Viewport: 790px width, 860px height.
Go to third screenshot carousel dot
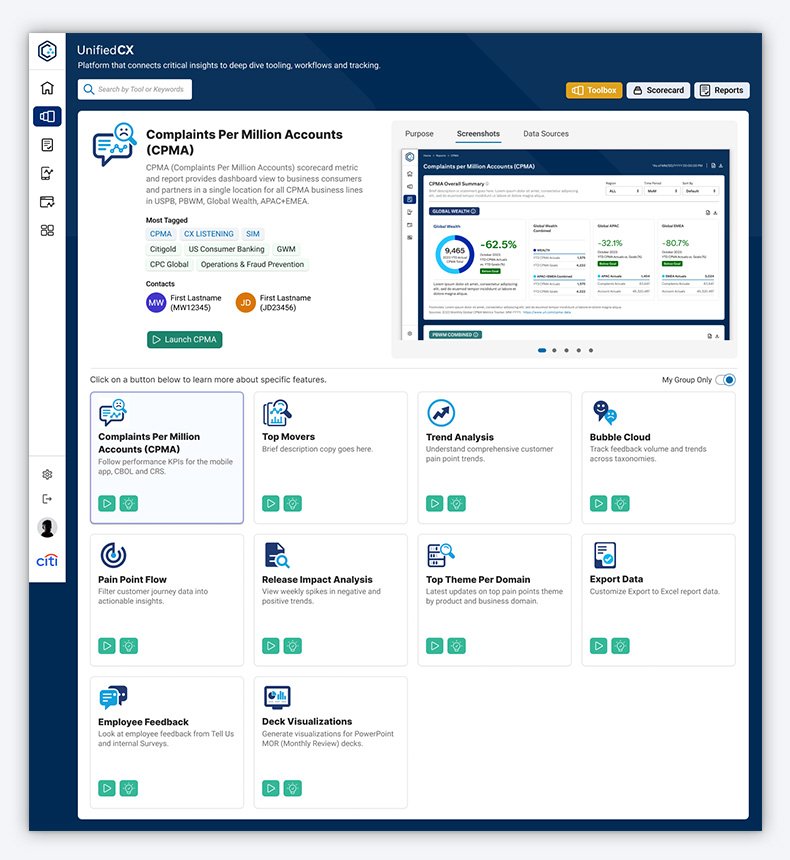click(566, 350)
